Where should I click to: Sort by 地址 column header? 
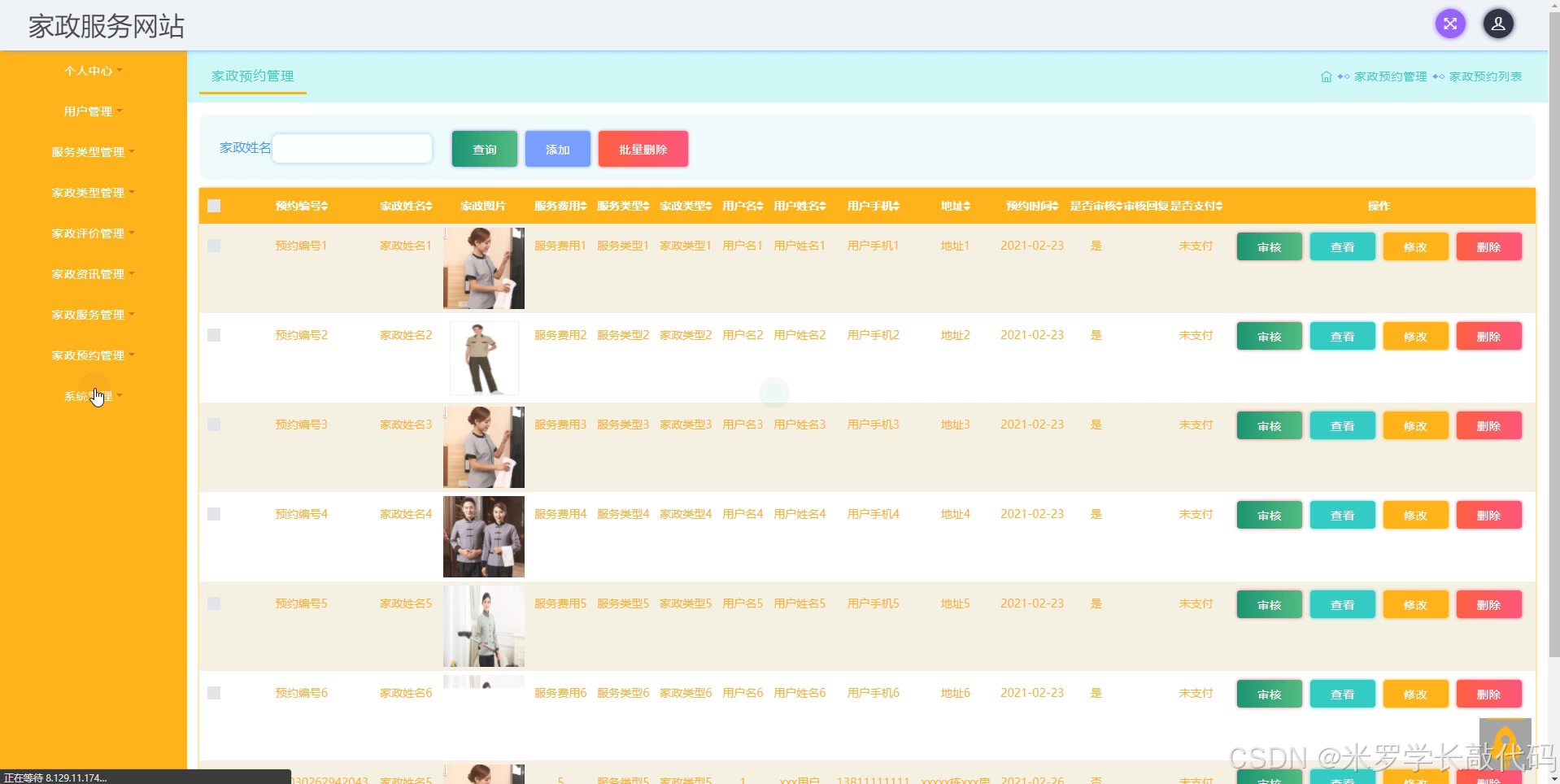(x=956, y=206)
